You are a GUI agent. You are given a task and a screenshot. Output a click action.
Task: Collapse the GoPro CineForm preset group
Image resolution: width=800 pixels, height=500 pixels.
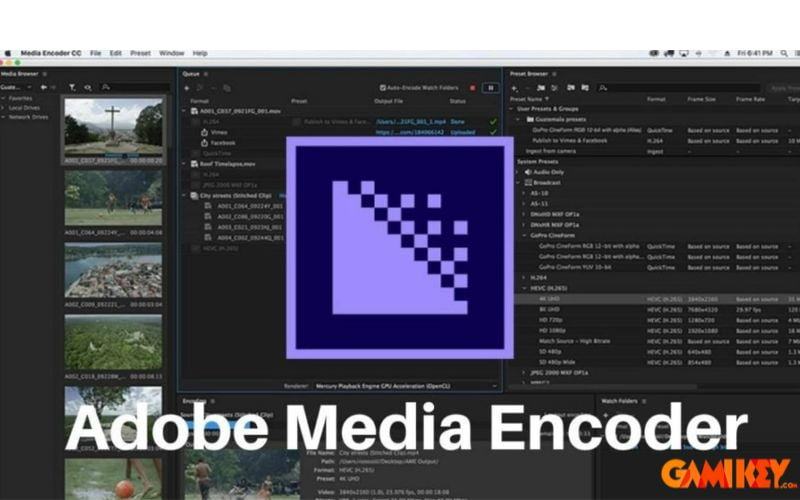tap(524, 236)
